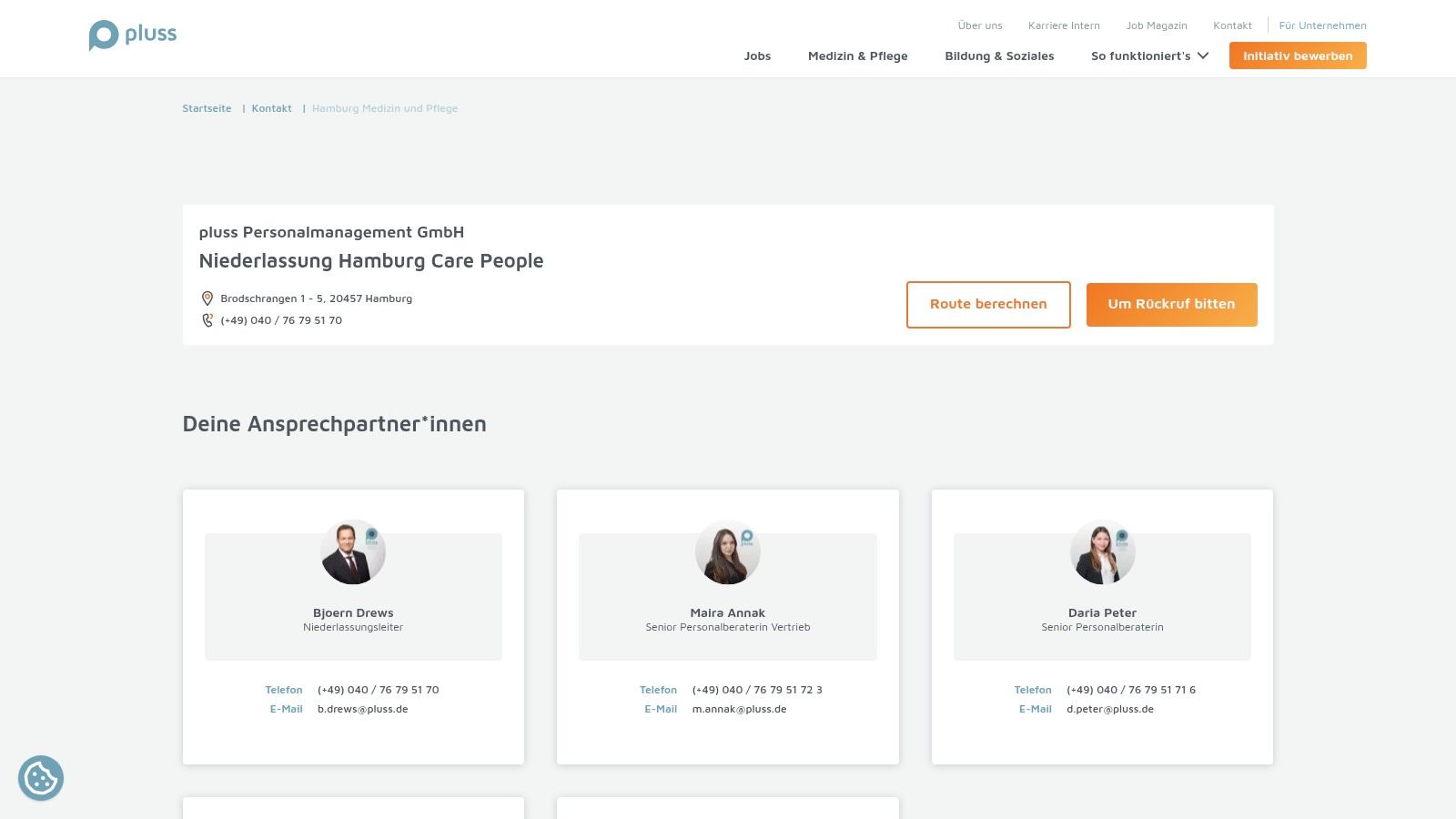Click Daria Peter's profile photo
1456x819 pixels.
point(1102,551)
